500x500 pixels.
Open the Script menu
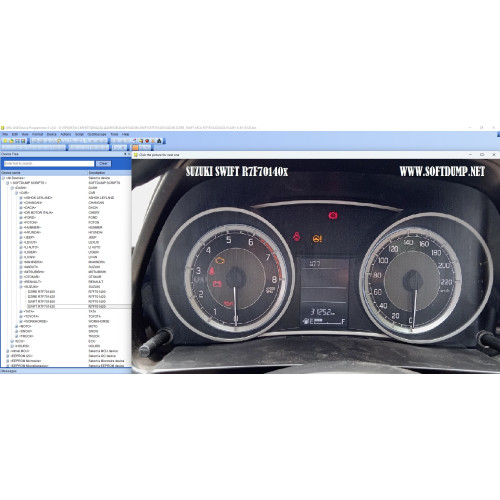[79, 134]
